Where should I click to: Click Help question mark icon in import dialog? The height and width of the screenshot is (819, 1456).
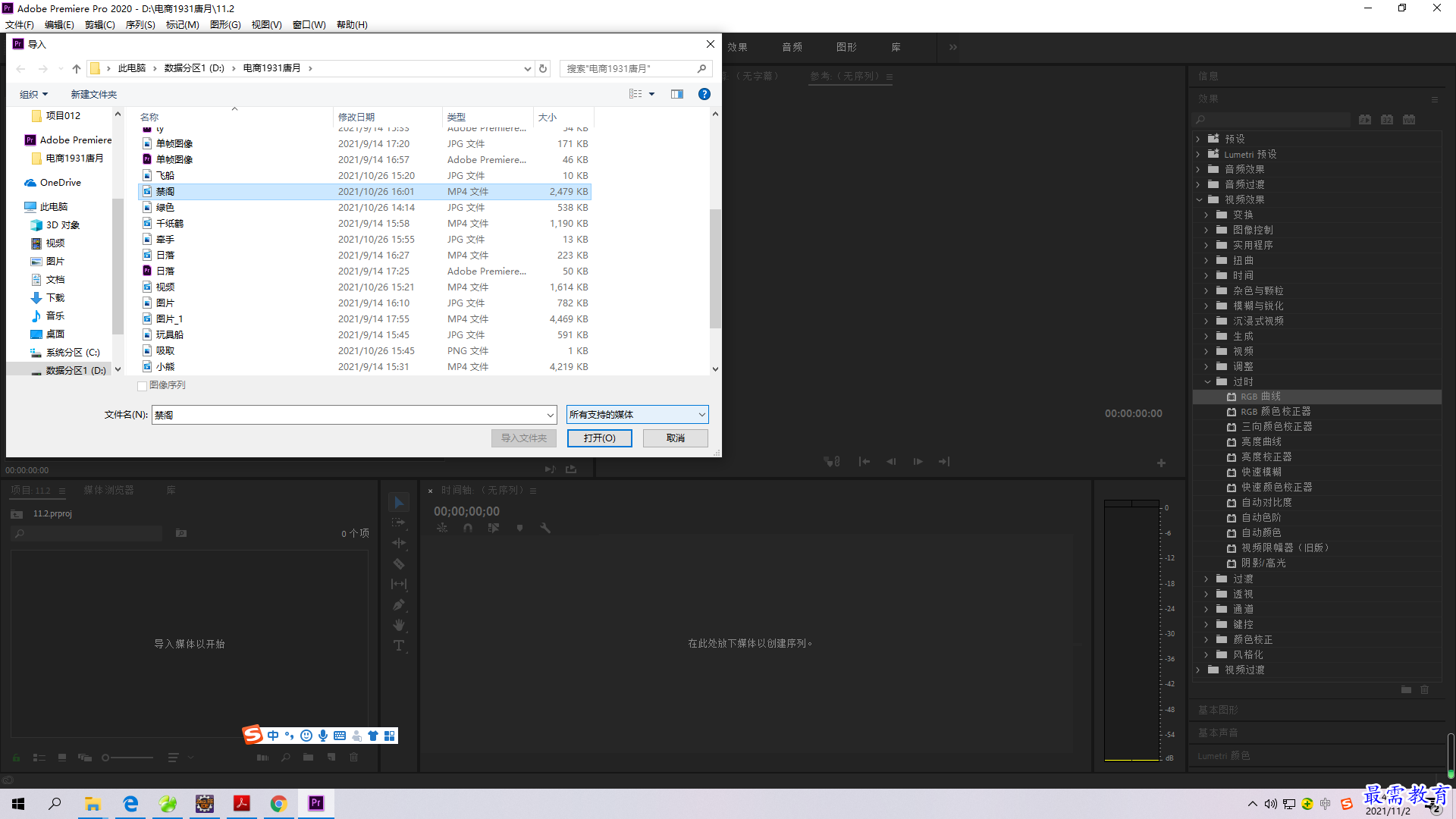coord(704,94)
